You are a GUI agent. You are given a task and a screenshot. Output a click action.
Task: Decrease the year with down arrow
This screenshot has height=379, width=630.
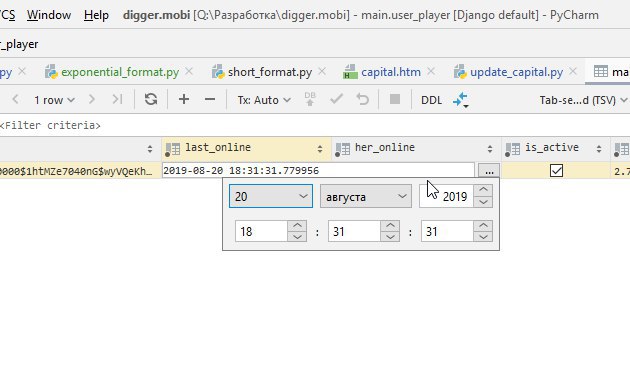click(483, 202)
